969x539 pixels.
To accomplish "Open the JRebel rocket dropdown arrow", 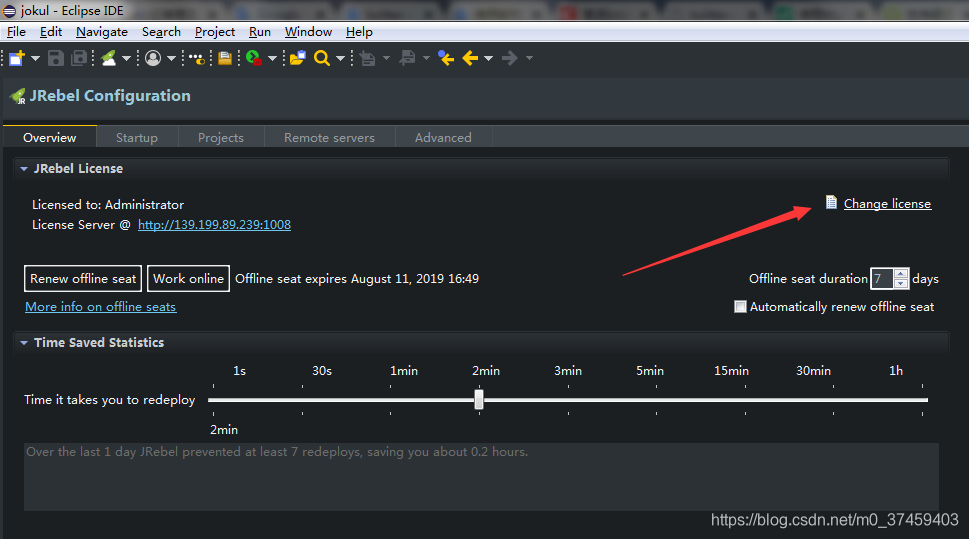I will 126,59.
